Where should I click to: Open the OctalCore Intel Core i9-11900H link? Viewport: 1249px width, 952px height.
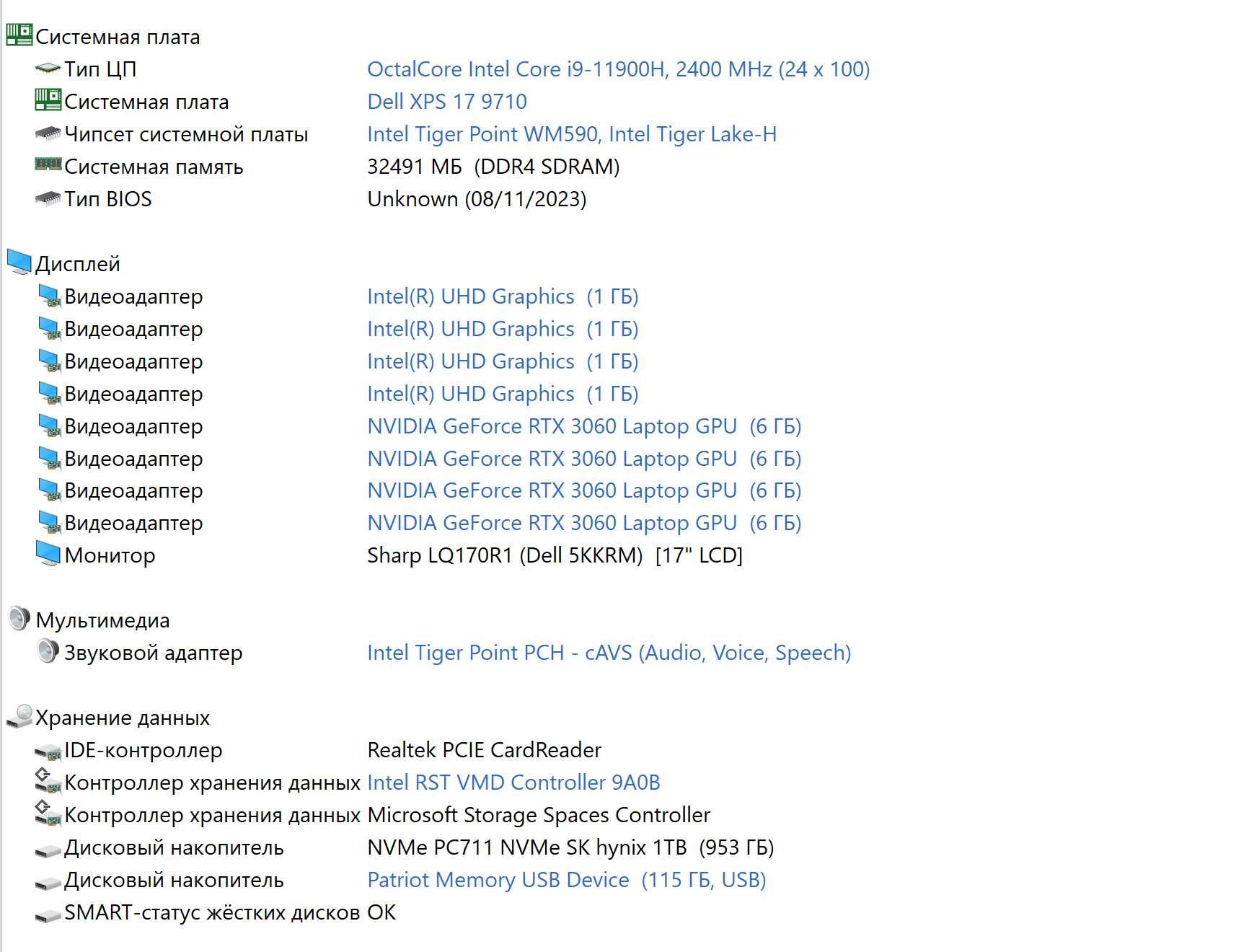click(618, 69)
